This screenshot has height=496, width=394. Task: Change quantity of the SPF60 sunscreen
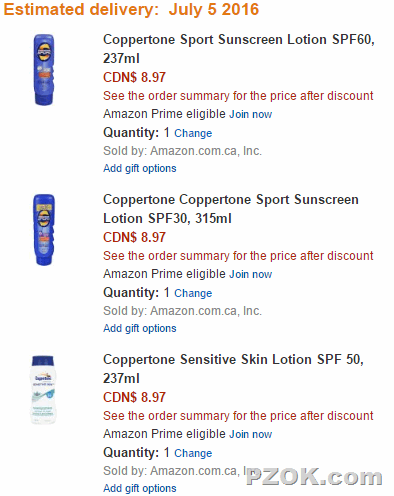(193, 133)
